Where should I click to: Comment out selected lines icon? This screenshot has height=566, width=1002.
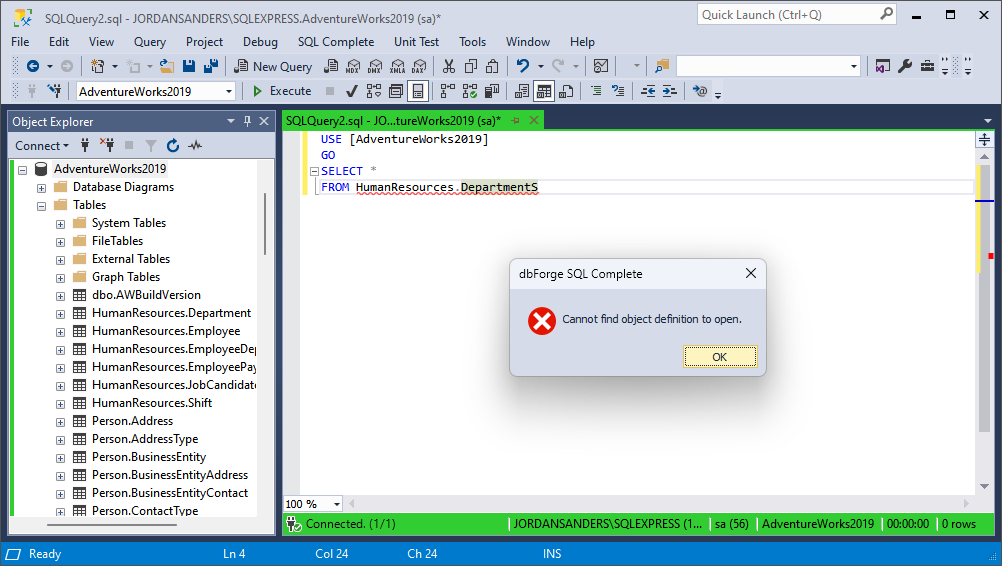tap(596, 91)
